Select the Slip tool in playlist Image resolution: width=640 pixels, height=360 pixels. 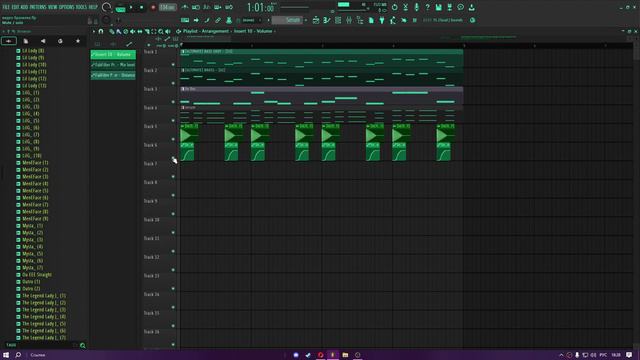[140, 31]
